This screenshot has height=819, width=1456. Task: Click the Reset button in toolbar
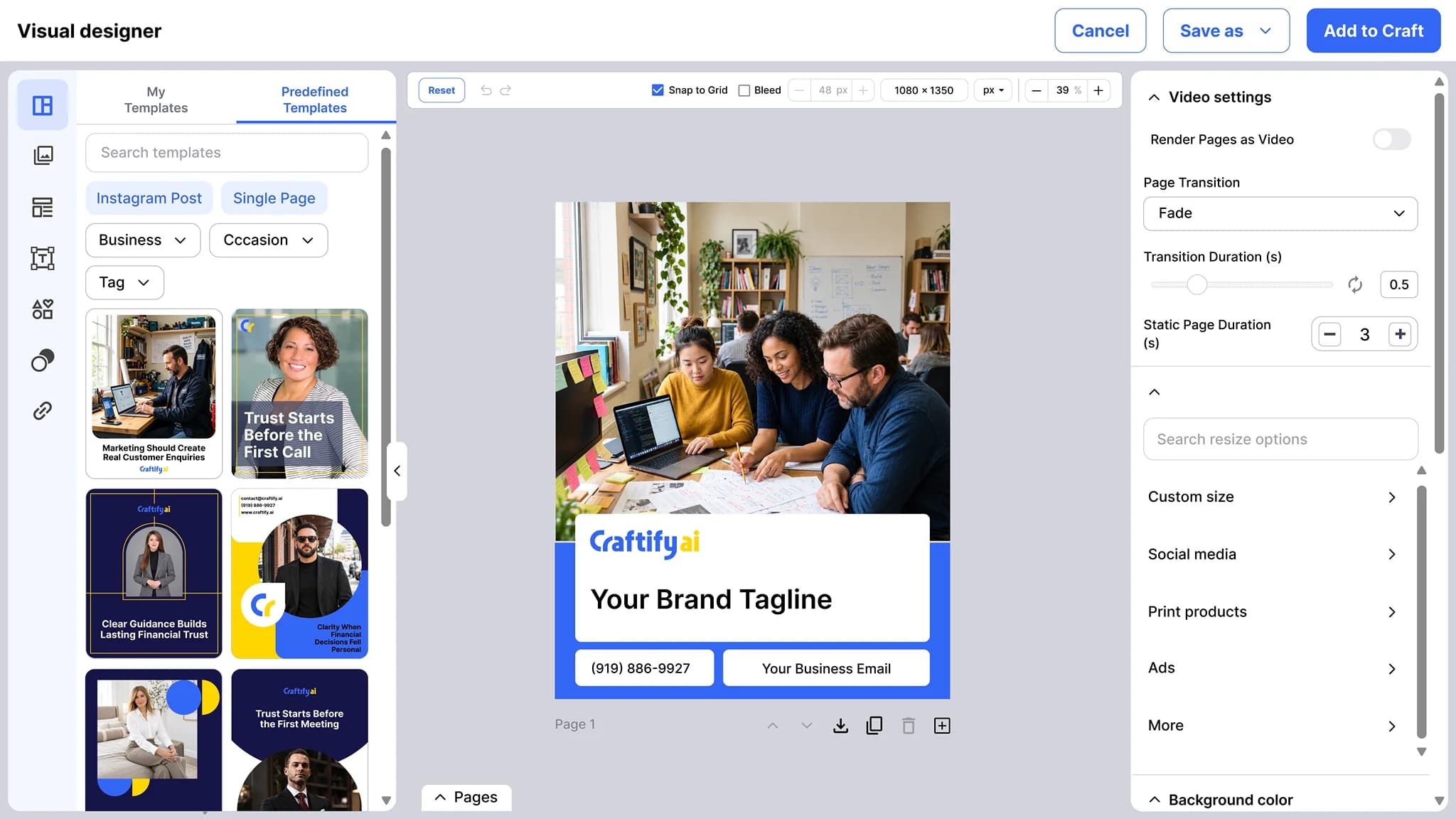[441, 90]
